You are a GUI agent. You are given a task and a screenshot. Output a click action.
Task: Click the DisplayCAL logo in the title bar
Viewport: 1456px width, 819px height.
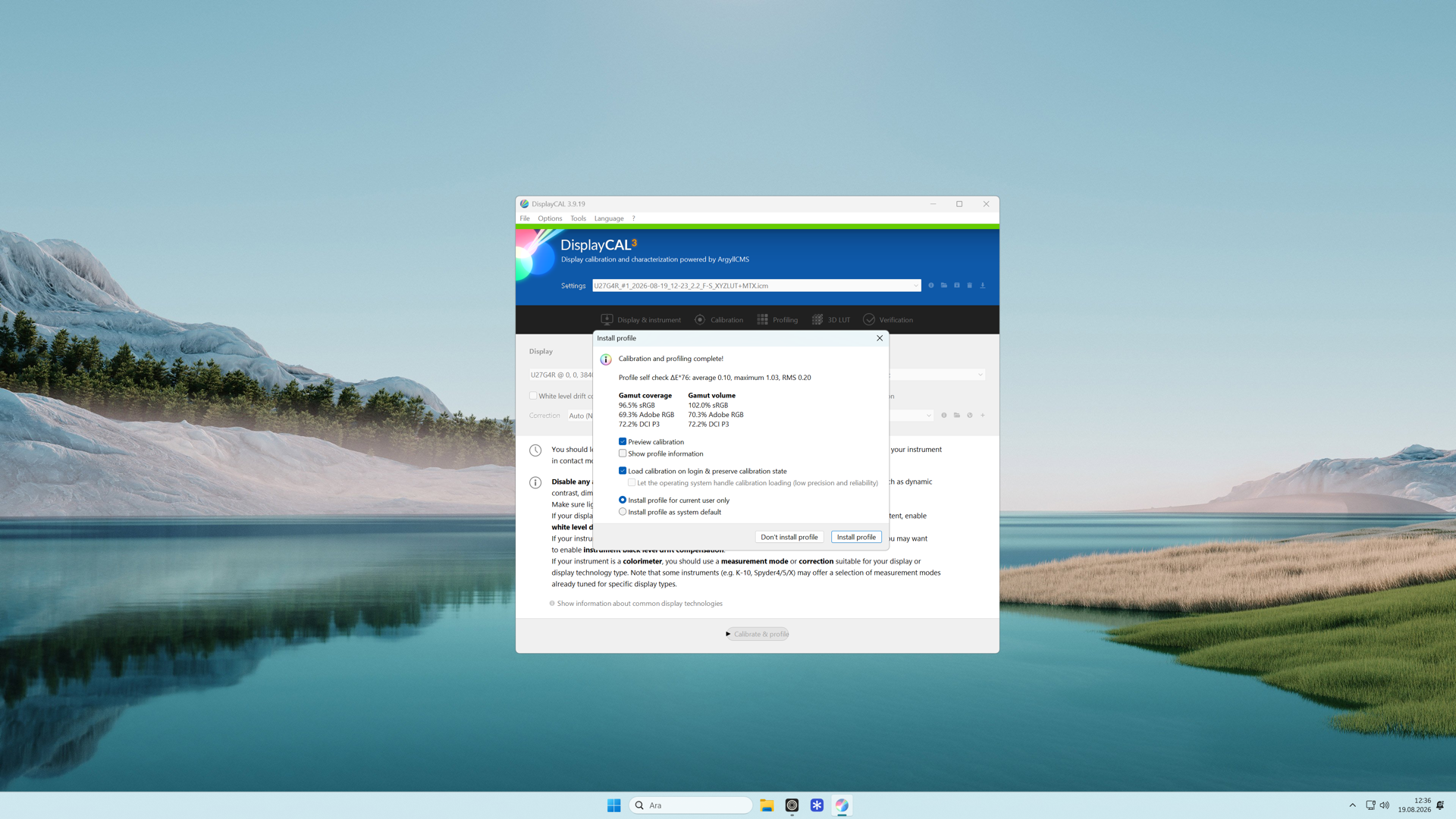click(x=524, y=204)
